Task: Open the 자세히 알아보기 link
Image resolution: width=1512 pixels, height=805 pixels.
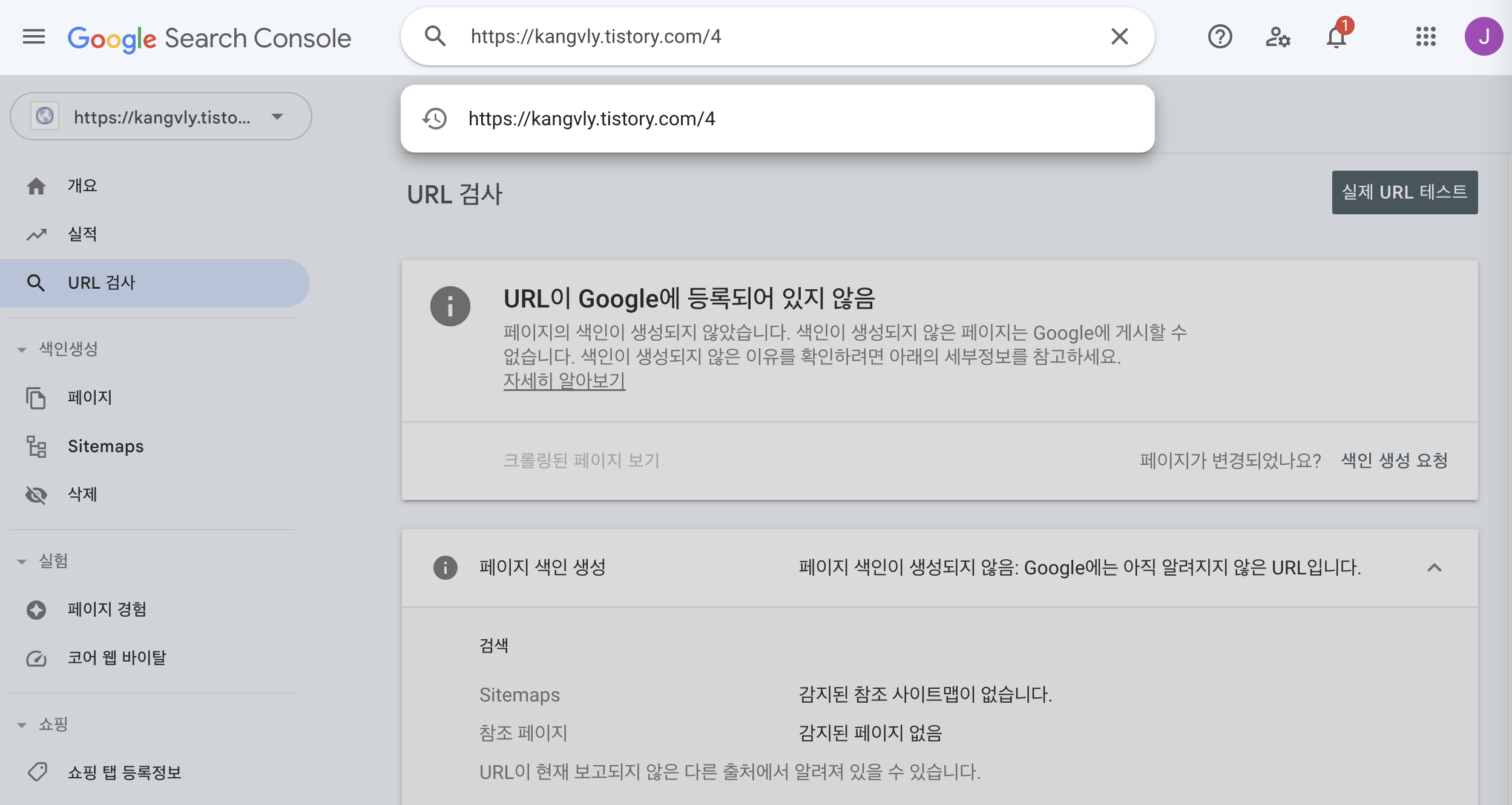Action: coord(564,381)
